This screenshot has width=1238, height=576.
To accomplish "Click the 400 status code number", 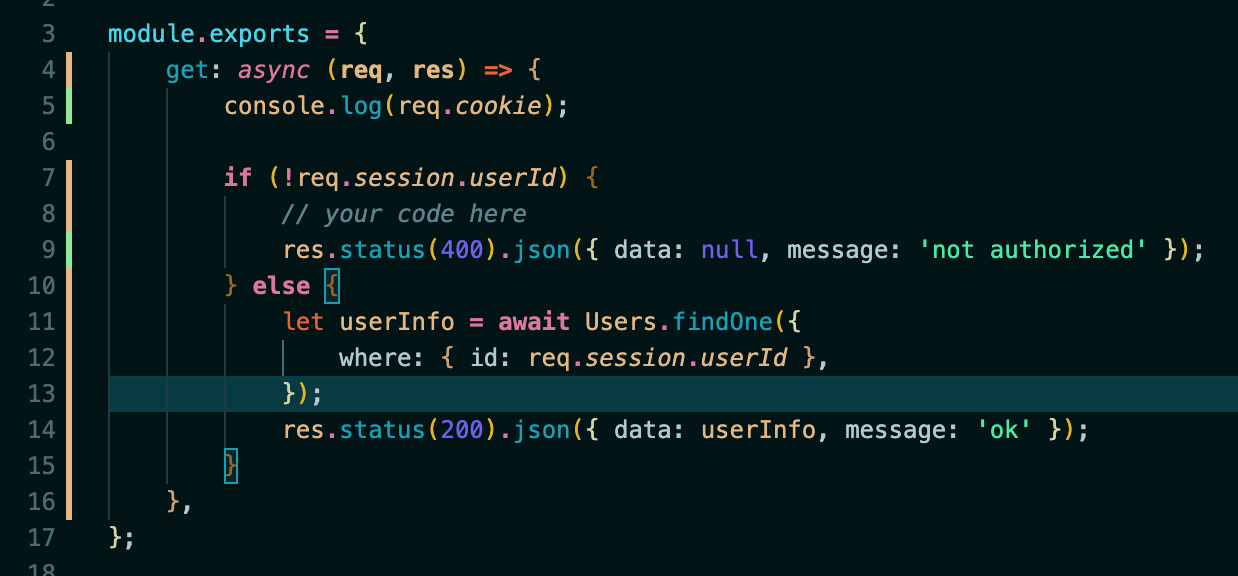I will [x=462, y=250].
